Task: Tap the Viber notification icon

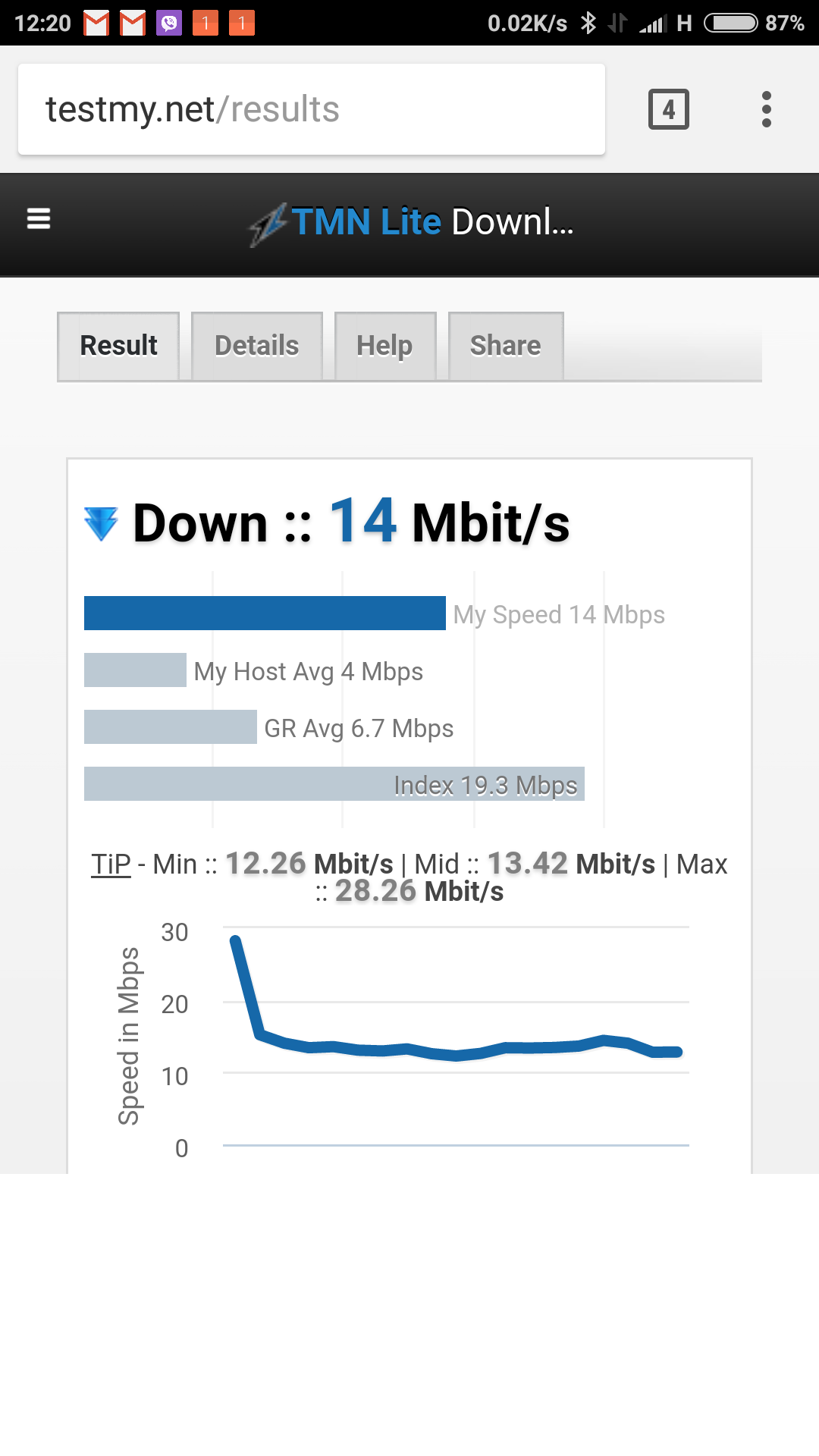Action: pyautogui.click(x=168, y=24)
